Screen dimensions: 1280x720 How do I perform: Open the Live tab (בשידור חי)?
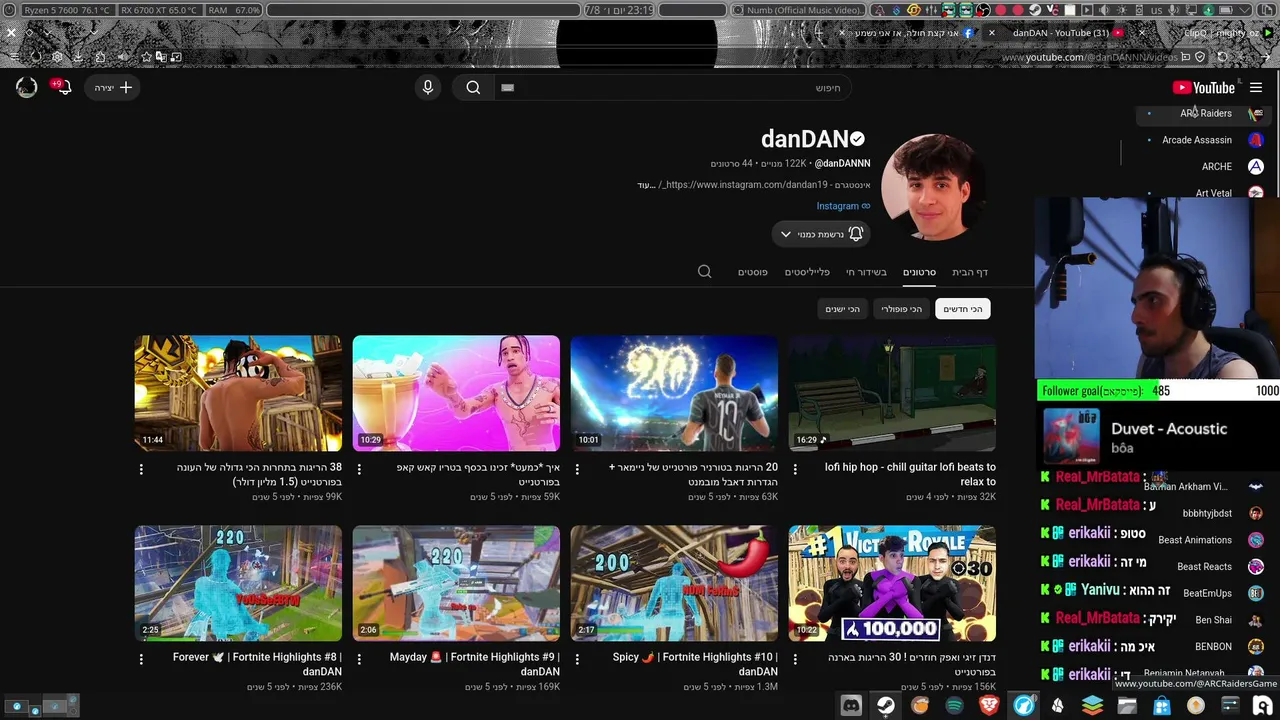pyautogui.click(x=866, y=272)
